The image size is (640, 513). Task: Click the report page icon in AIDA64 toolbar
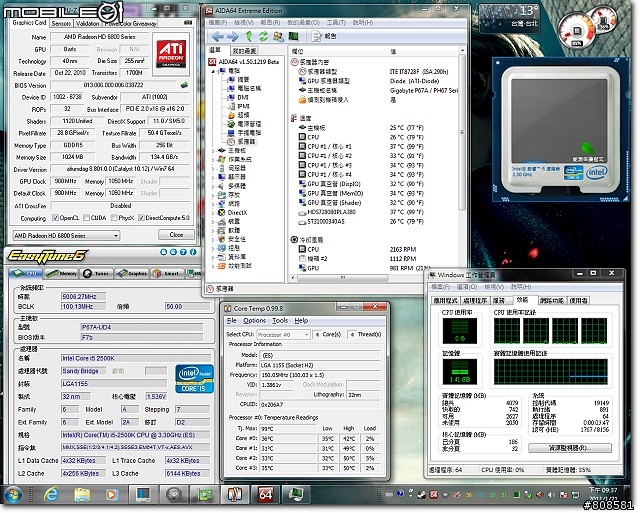[x=316, y=37]
